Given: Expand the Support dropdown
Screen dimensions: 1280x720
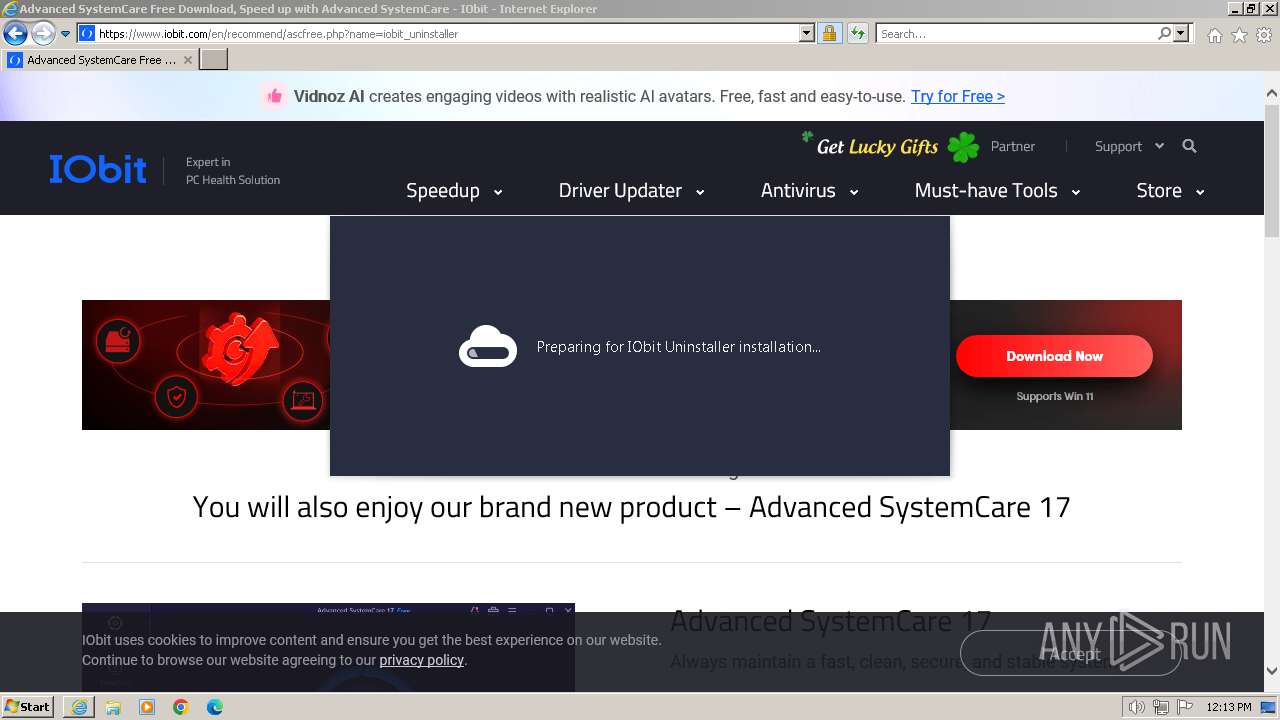Looking at the screenshot, I should tap(1129, 146).
